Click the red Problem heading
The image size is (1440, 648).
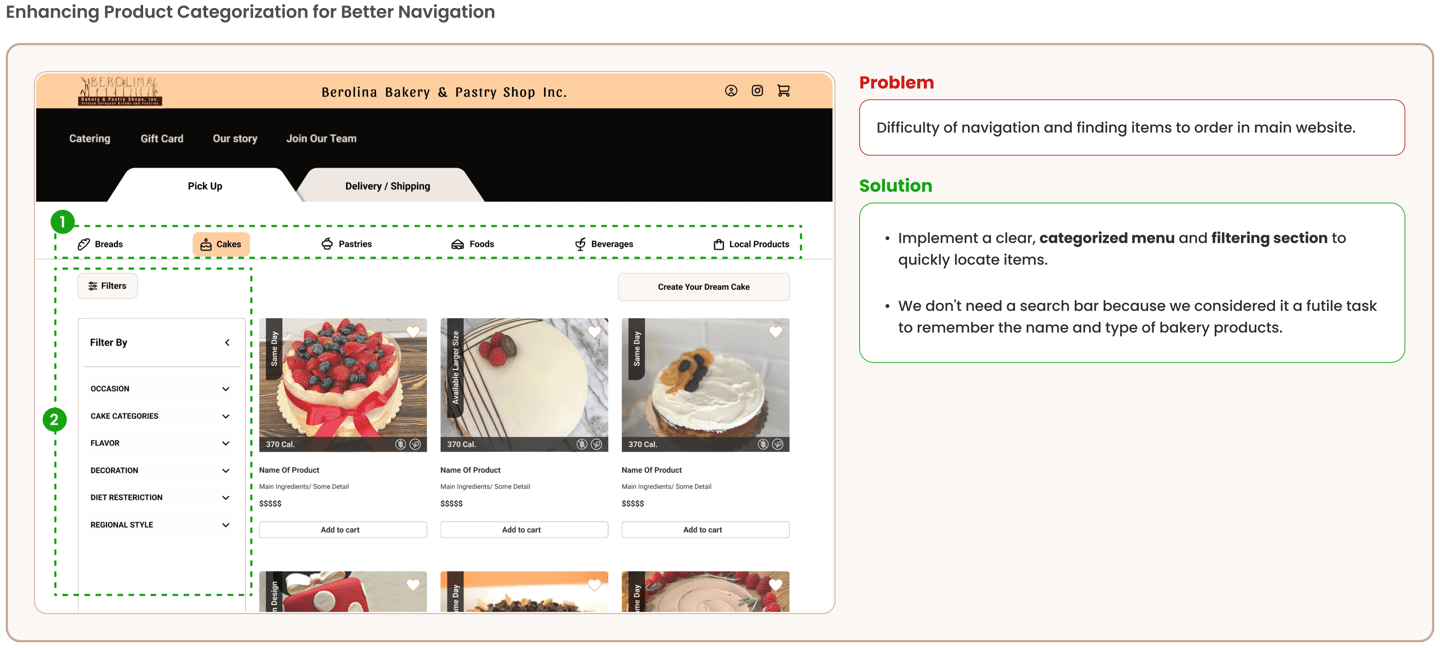point(897,83)
